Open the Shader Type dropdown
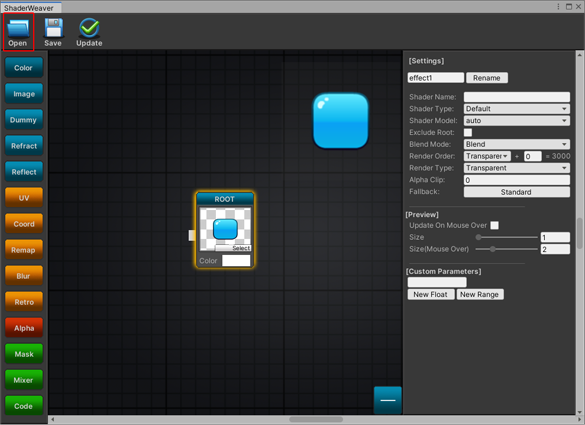 [517, 109]
